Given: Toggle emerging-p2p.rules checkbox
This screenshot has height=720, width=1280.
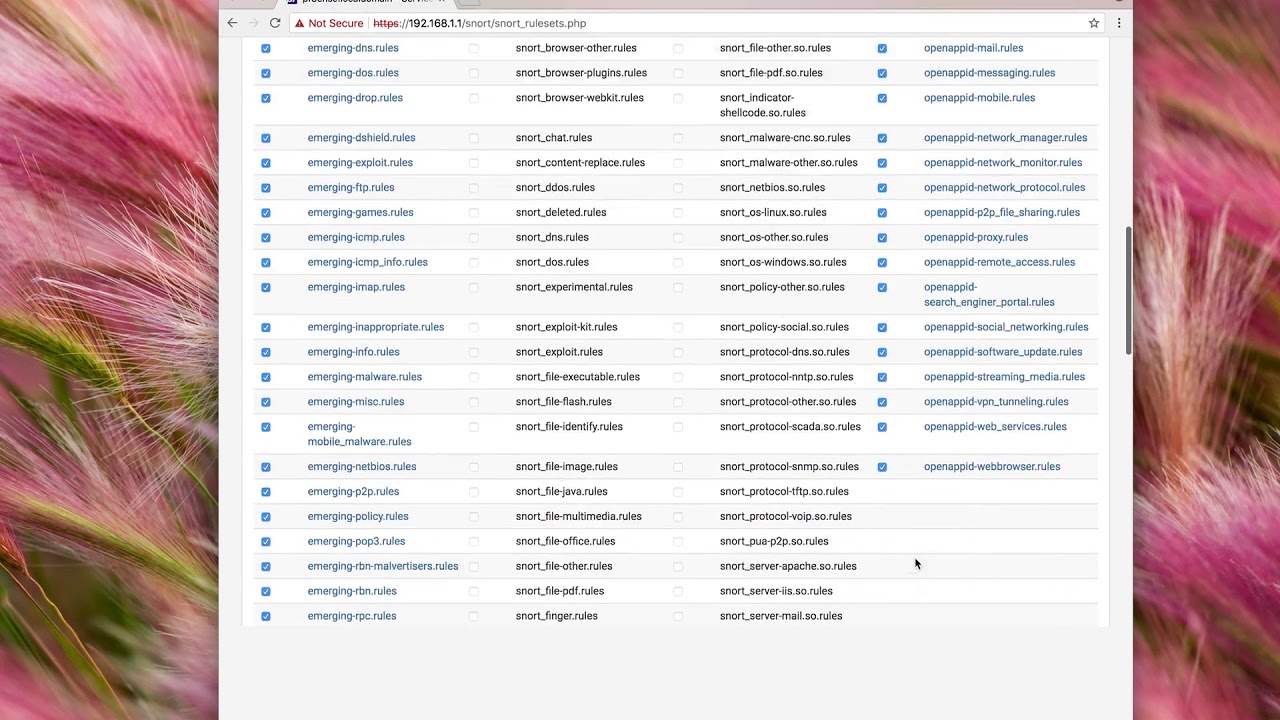Looking at the screenshot, I should coord(266,492).
